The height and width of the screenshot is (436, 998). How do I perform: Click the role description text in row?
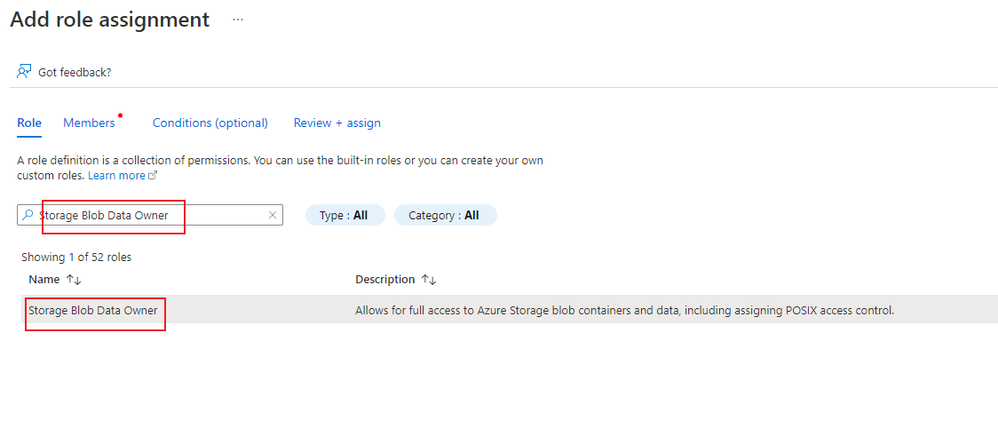coord(624,310)
